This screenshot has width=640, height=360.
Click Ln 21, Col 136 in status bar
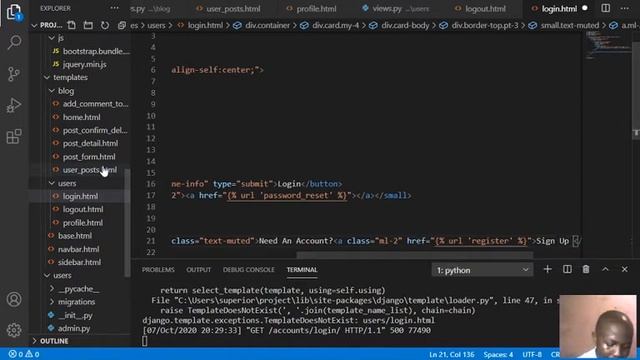click(x=451, y=354)
